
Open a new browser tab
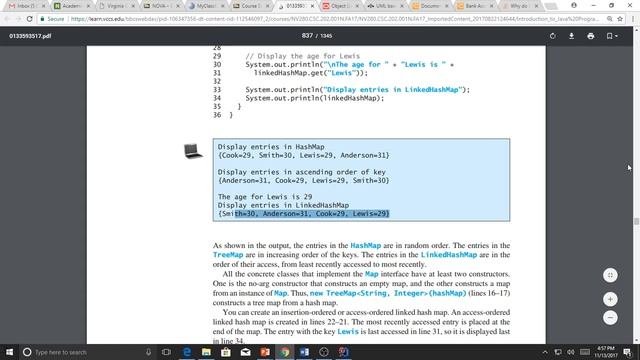pos(551,6)
